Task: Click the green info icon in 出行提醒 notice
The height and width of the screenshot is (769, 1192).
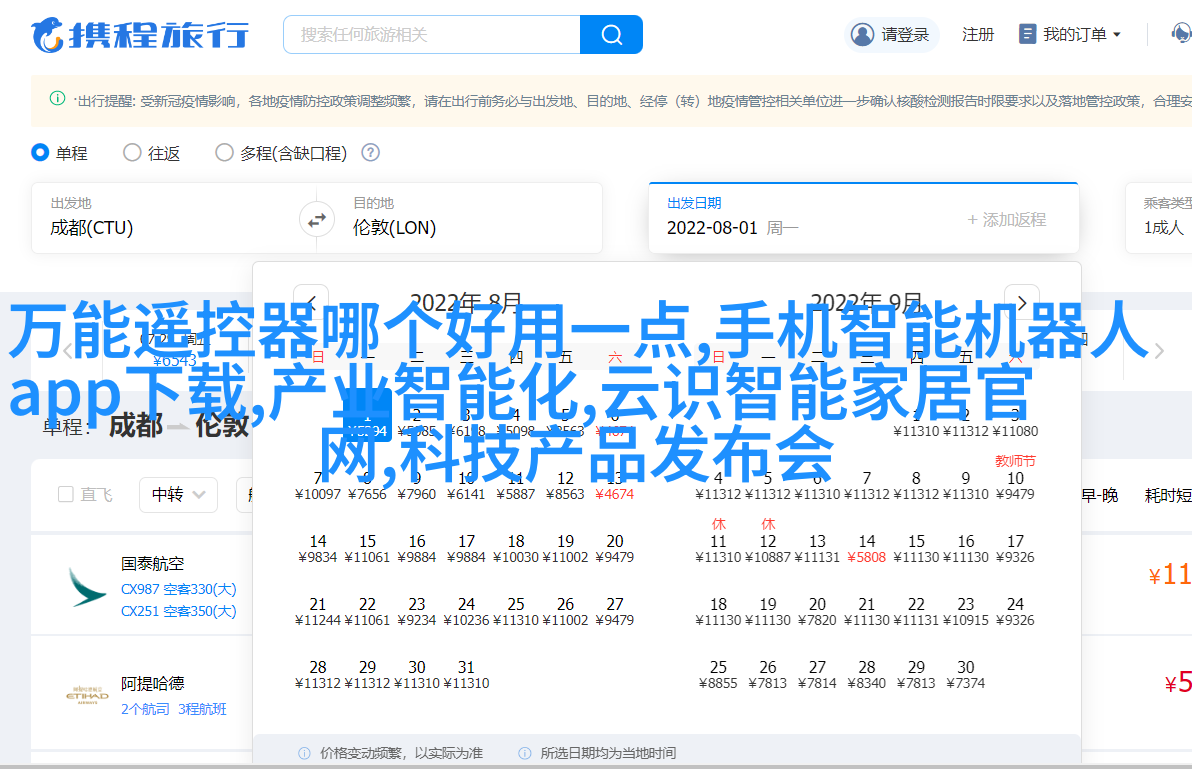Action: (x=57, y=98)
